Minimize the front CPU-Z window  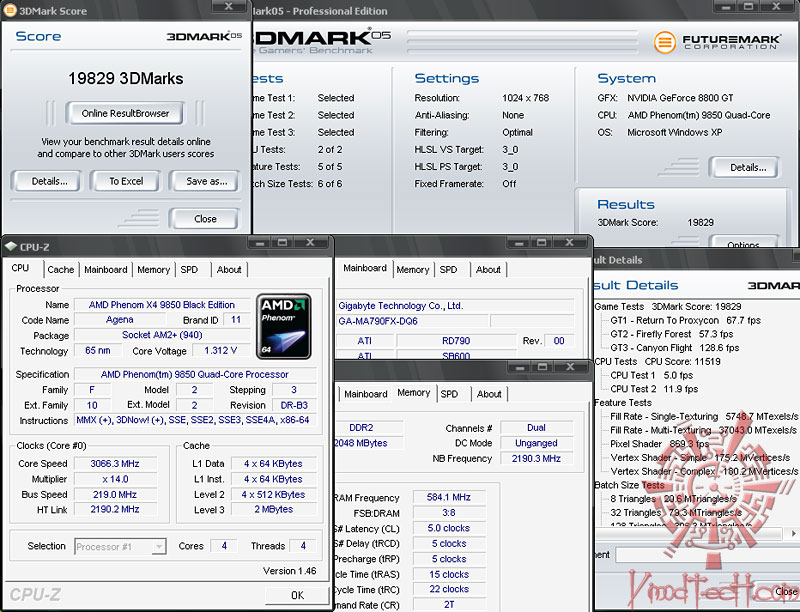260,243
